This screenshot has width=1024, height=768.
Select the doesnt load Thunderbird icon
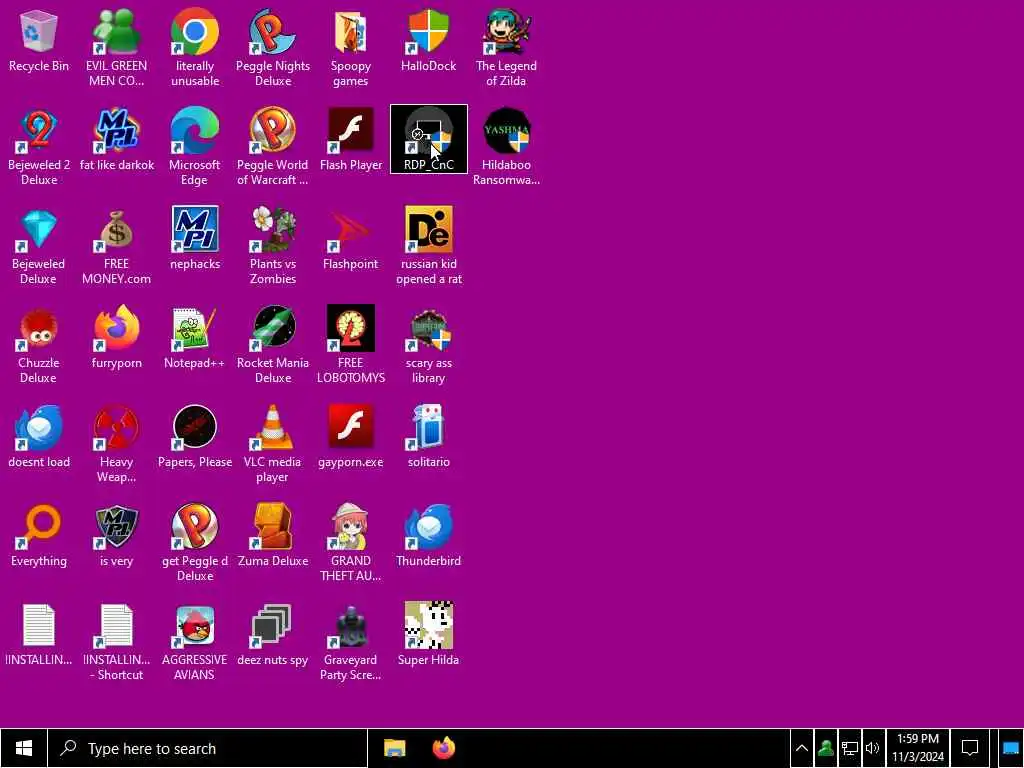[x=39, y=438]
